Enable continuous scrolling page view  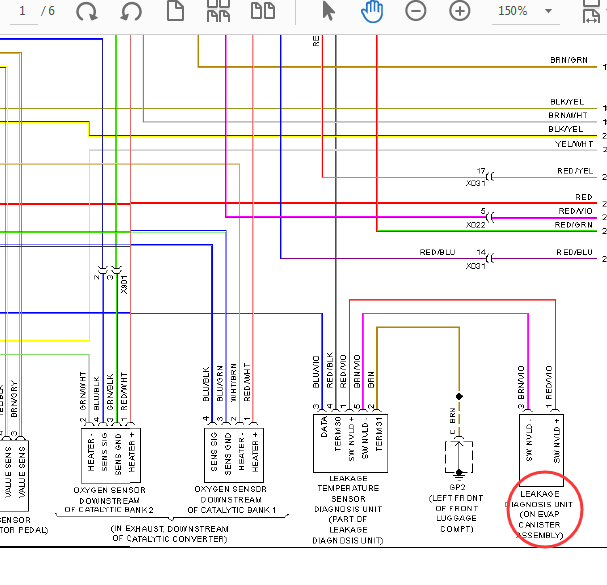pos(218,10)
